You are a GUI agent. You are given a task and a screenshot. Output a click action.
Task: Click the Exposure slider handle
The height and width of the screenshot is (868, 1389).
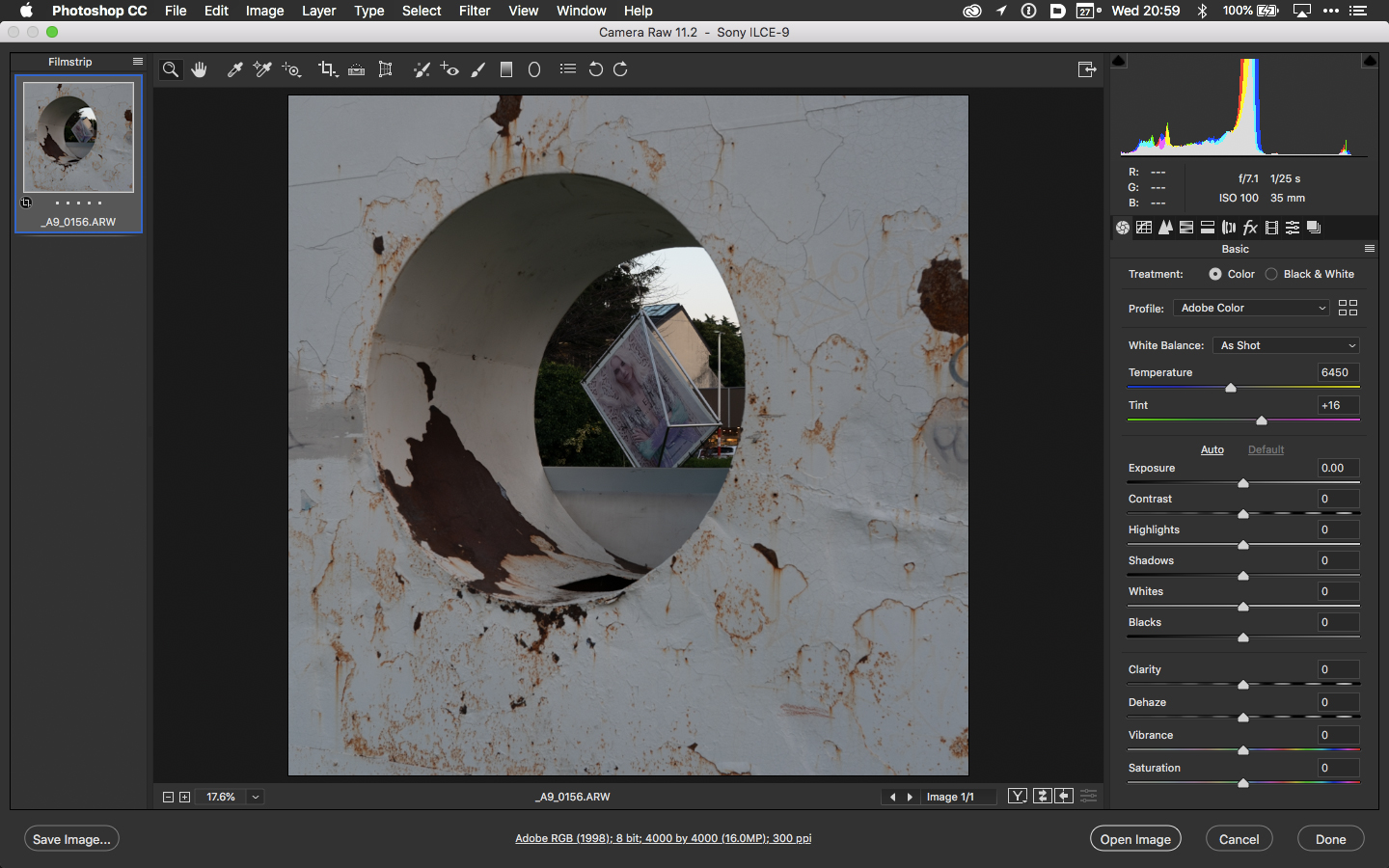point(1243,483)
